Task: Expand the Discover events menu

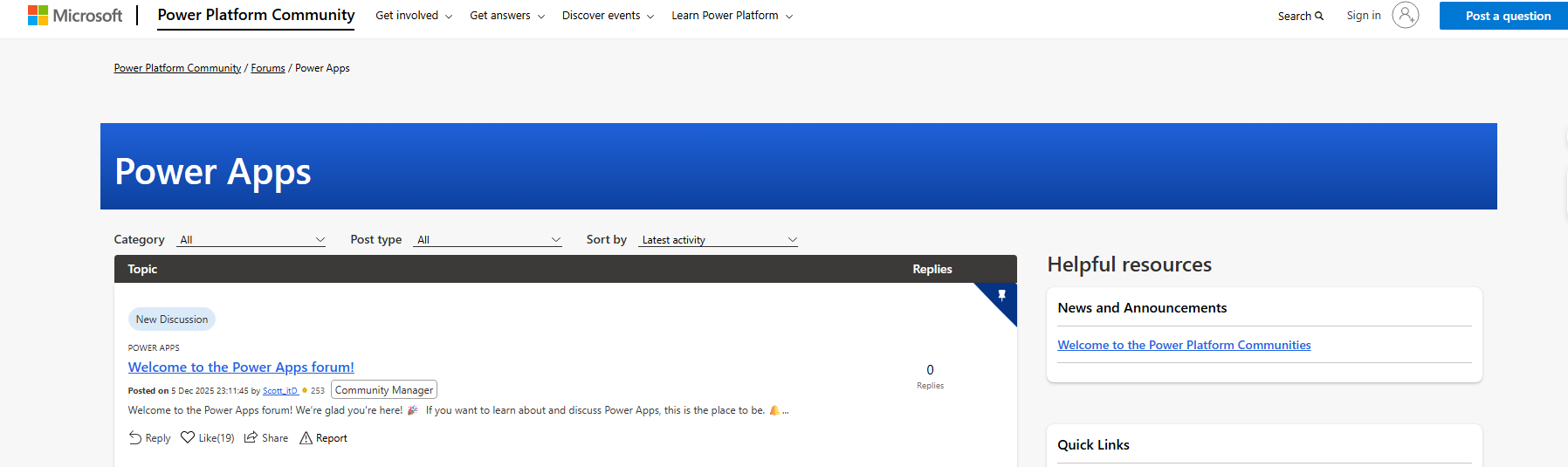Action: pos(608,16)
